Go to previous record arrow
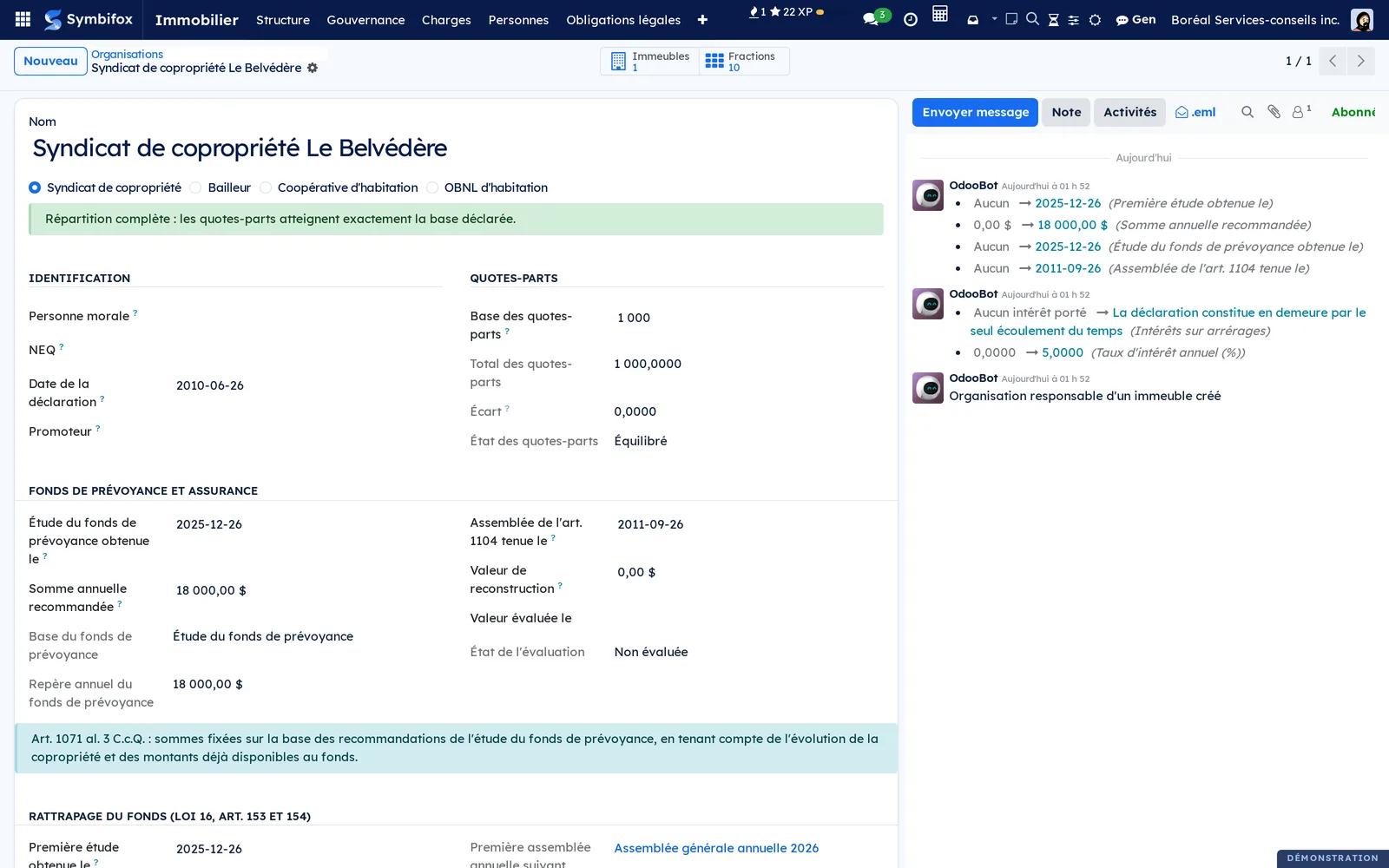The height and width of the screenshot is (868, 1389). 1333,61
